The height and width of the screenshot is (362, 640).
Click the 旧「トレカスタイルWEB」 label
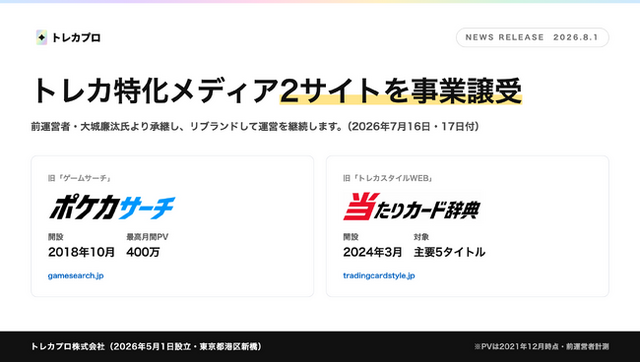(388, 178)
